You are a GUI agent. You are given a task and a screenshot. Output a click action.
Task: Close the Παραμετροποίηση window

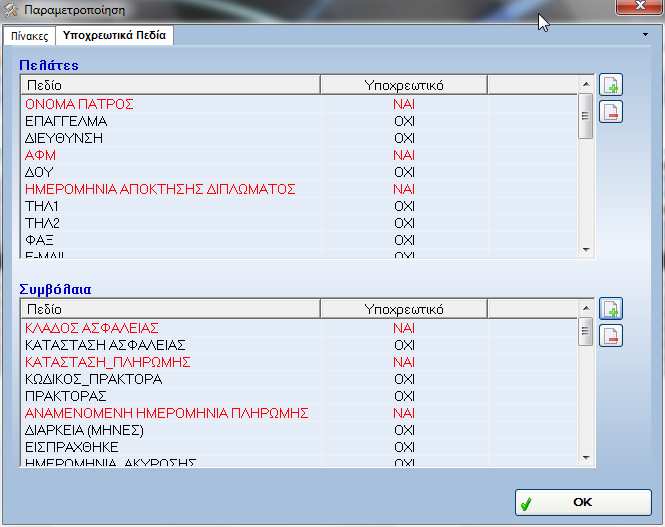(640, 6)
